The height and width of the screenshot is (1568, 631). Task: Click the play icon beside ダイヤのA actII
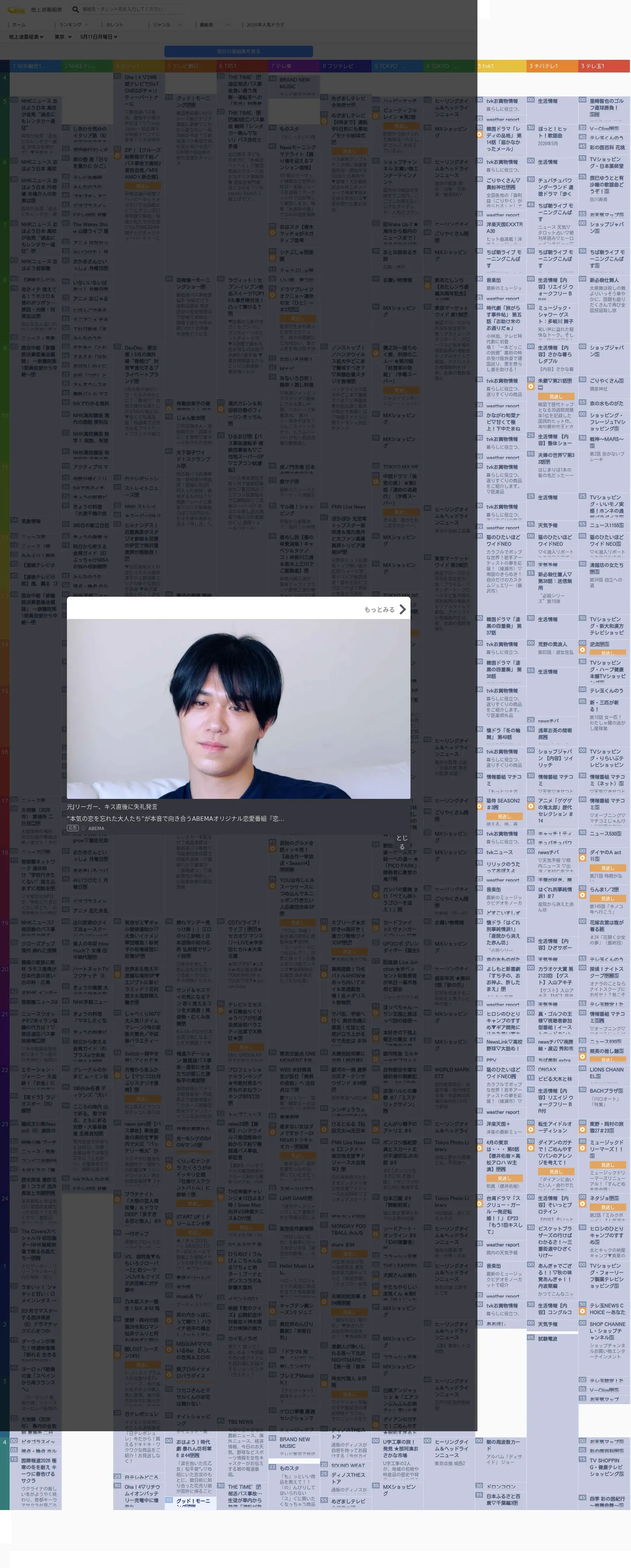[x=582, y=858]
